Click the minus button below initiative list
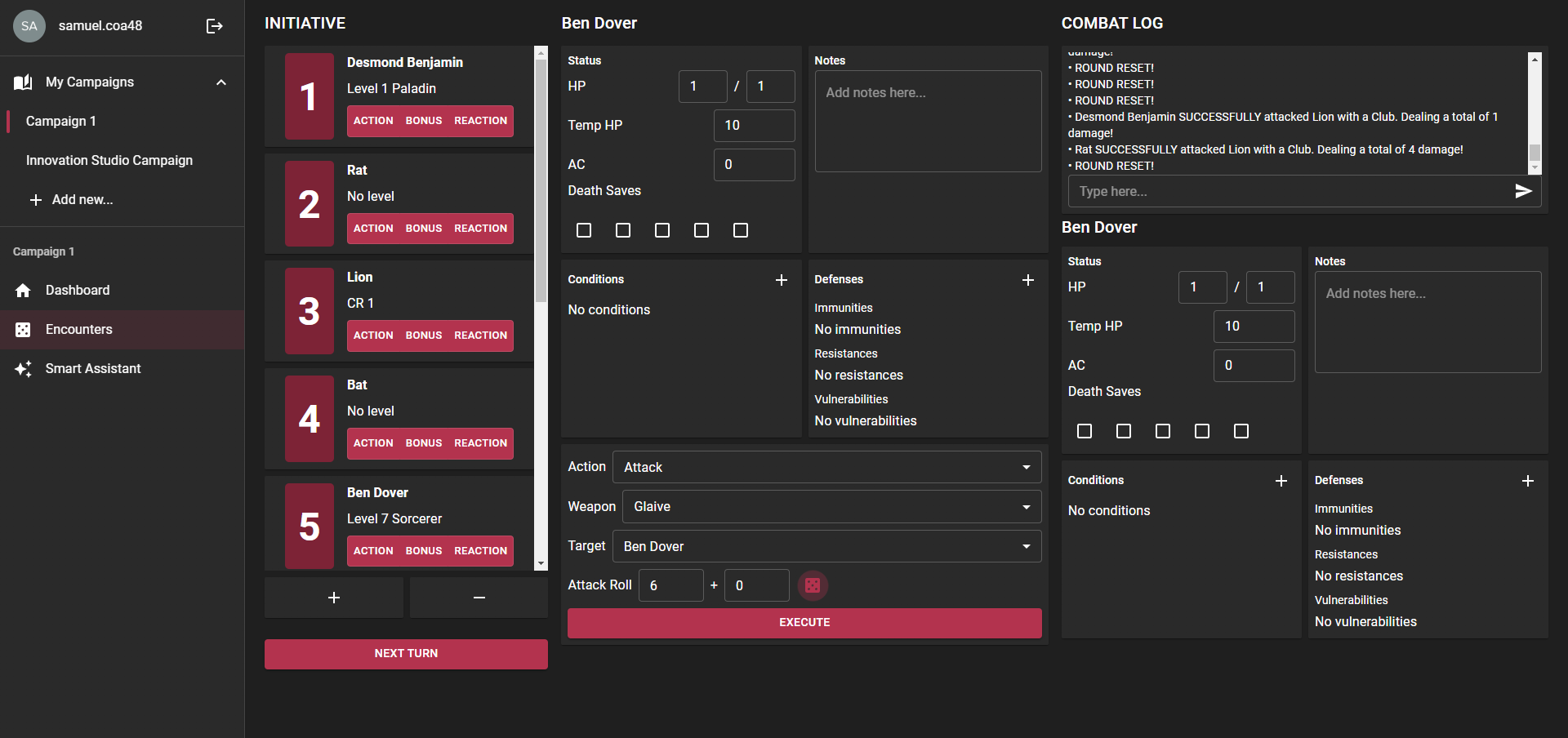Viewport: 1568px width, 738px height. click(479, 598)
